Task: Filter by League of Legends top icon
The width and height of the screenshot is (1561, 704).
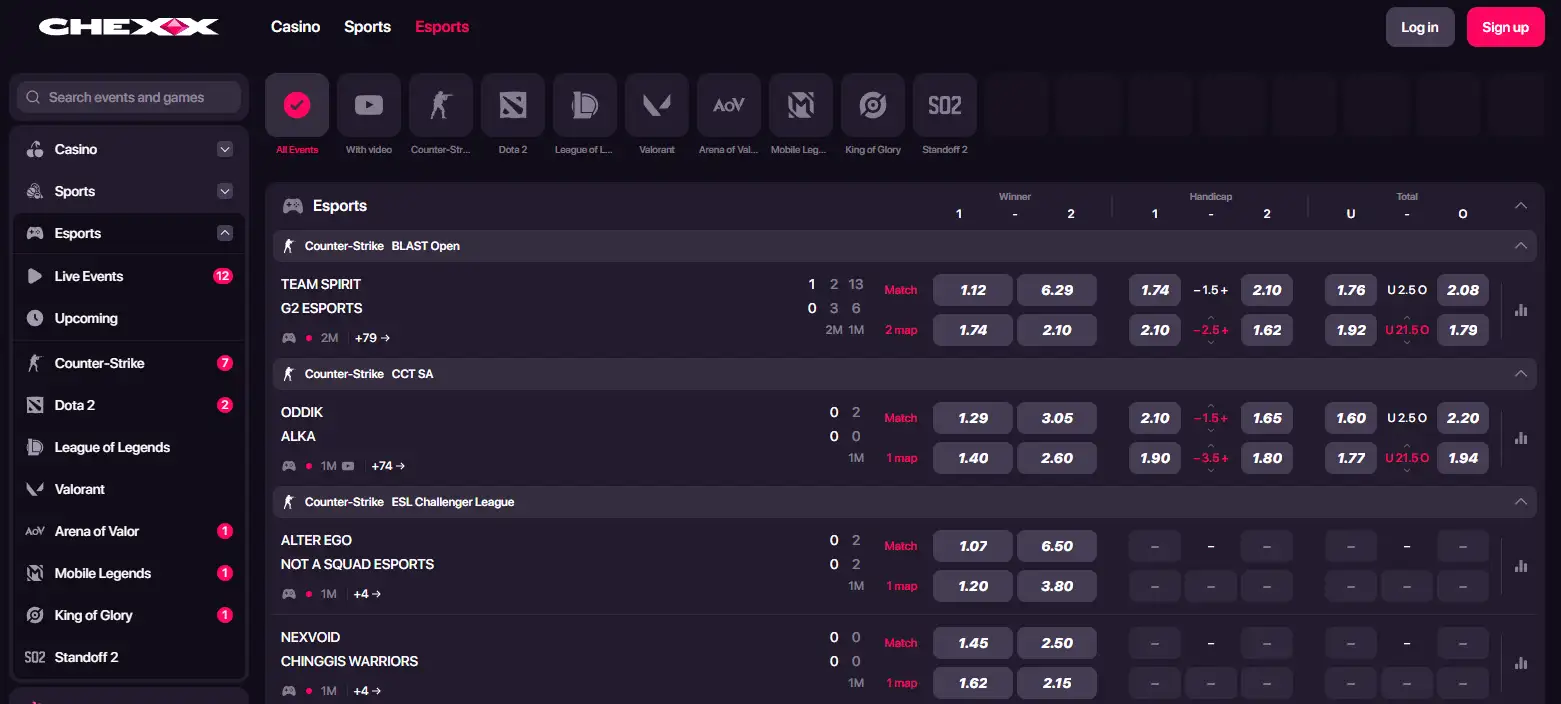Action: point(585,105)
